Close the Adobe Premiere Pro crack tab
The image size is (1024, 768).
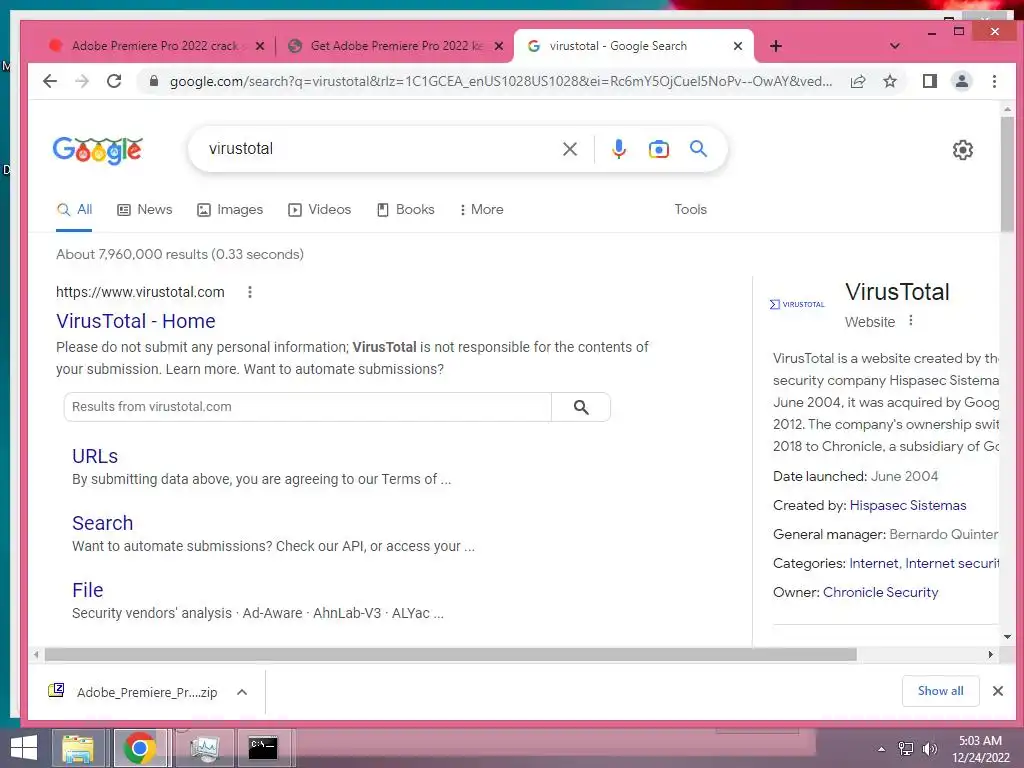tap(260, 46)
